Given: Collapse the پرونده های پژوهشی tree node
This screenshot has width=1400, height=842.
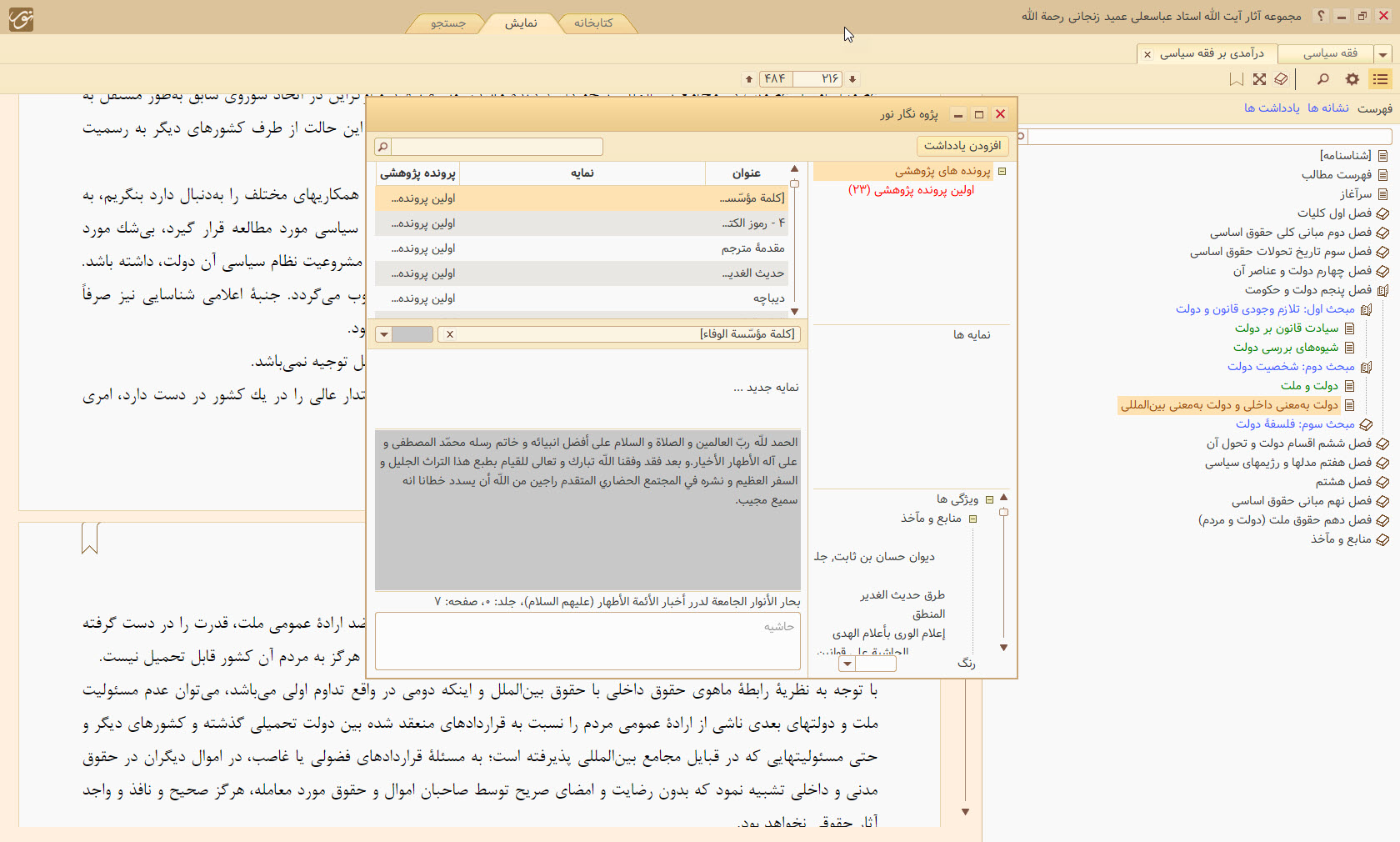Looking at the screenshot, I should coord(1002,171).
